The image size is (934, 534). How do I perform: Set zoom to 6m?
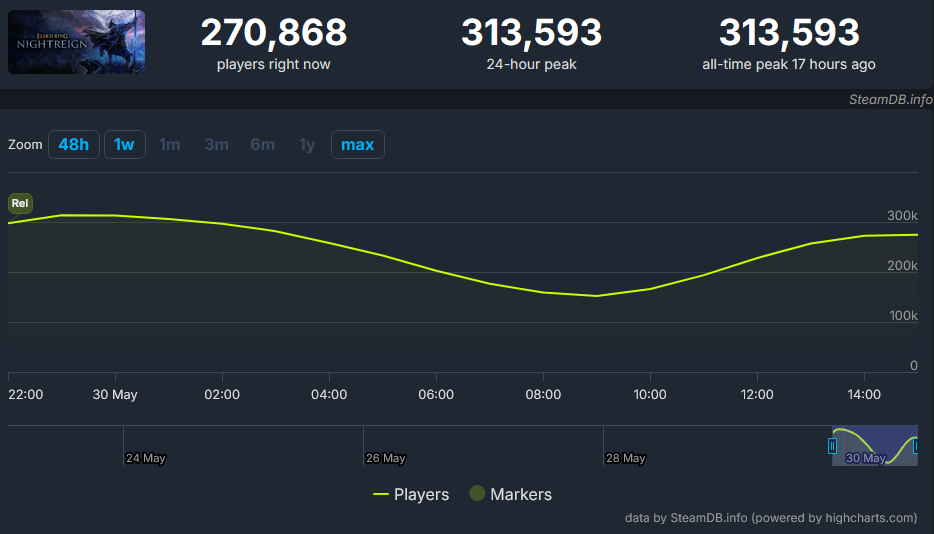tap(262, 145)
